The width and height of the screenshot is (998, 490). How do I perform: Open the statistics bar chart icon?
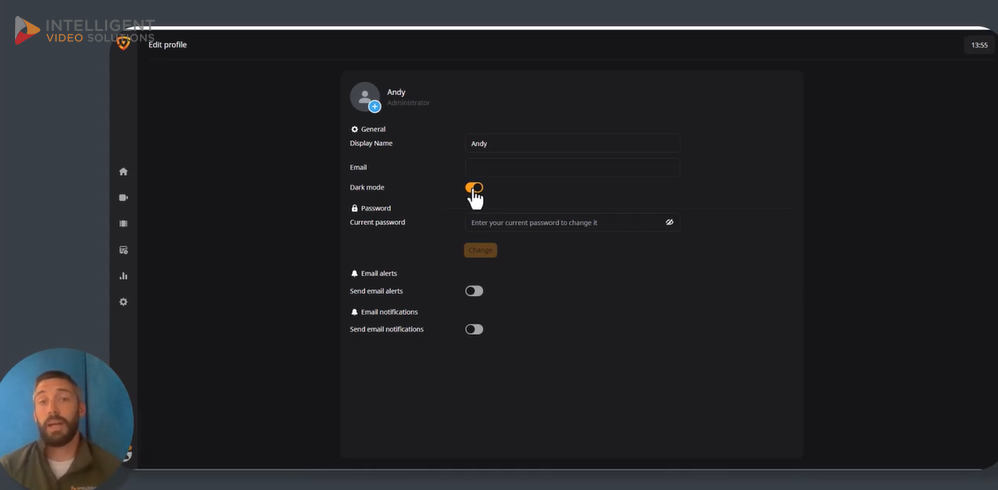pyautogui.click(x=123, y=276)
